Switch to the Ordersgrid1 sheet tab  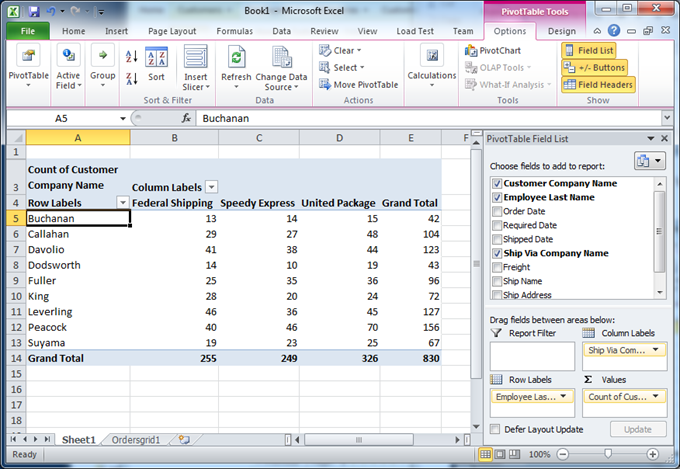(136, 440)
